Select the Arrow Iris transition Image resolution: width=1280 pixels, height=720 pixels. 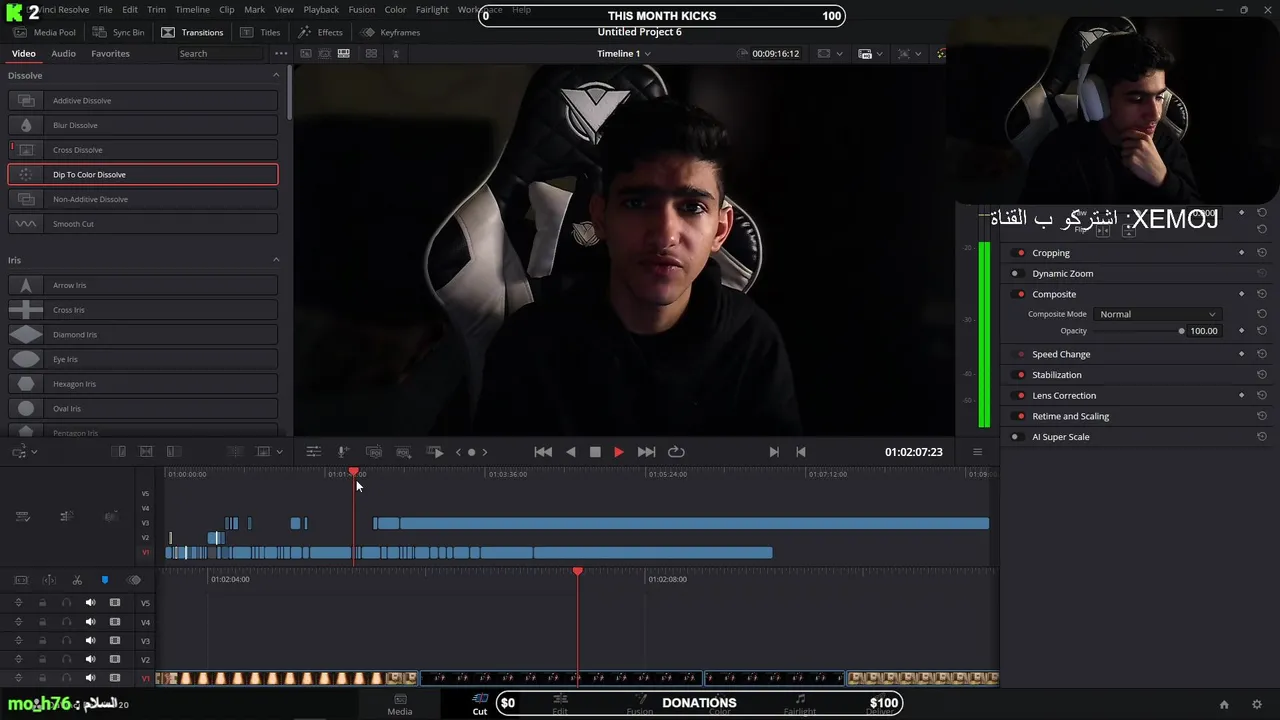[x=143, y=285]
